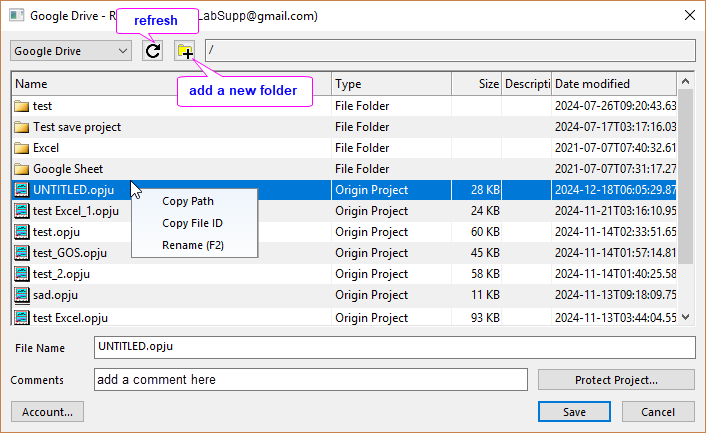Open the Google Drive storage dropdown

click(71, 51)
